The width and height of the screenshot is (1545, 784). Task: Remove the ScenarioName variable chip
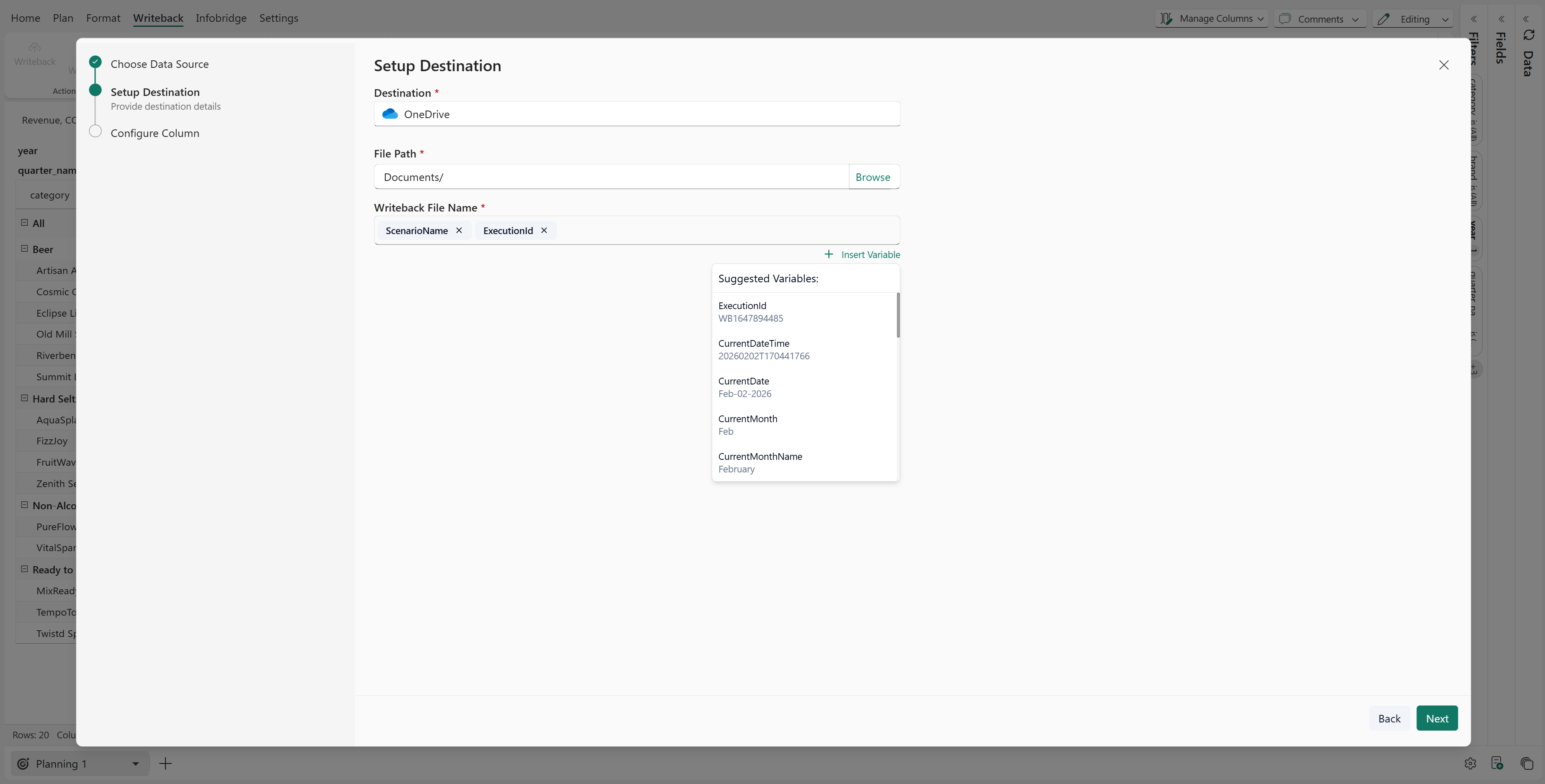(x=459, y=230)
